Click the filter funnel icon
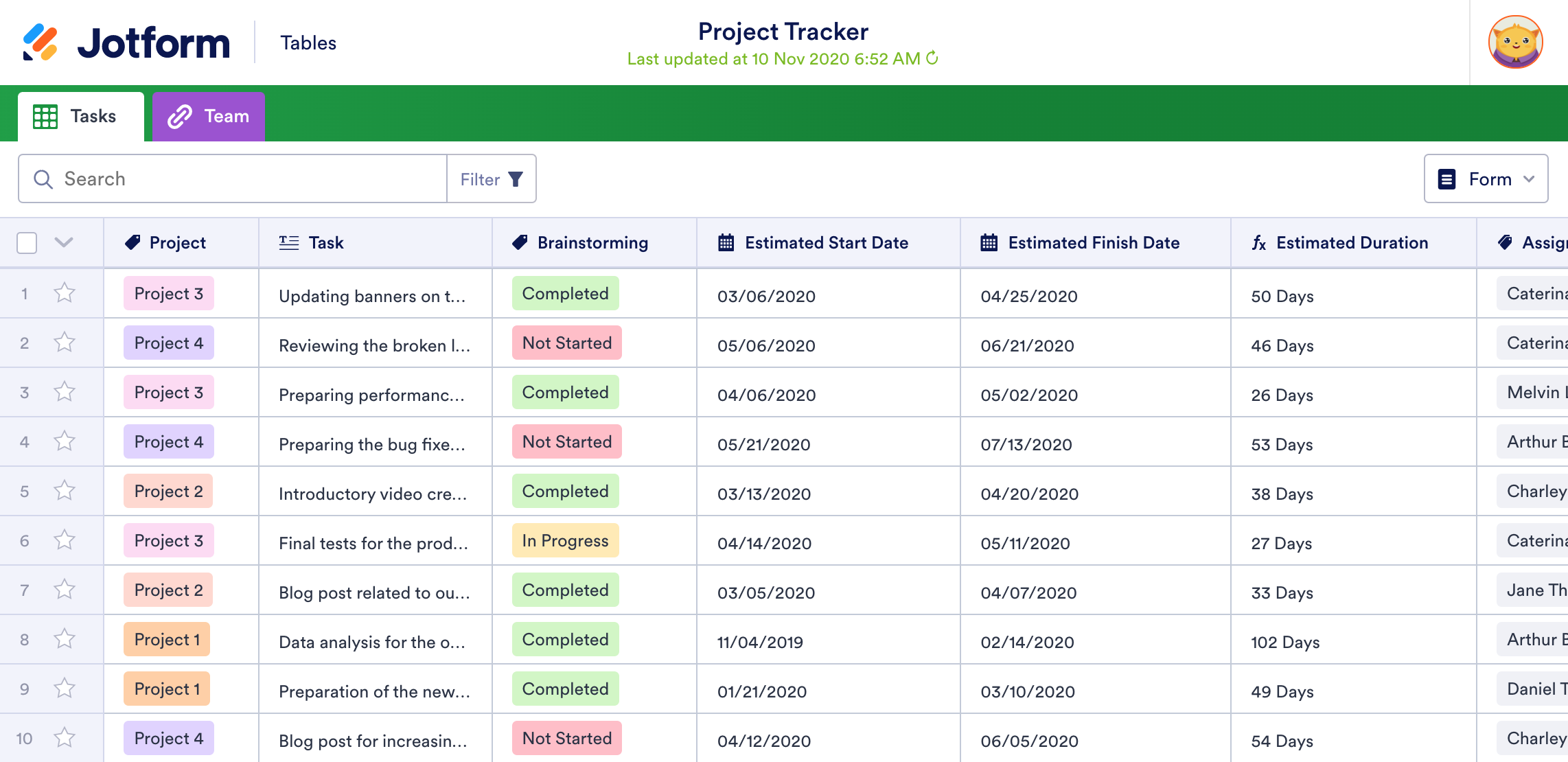Viewport: 1568px width, 762px height. click(516, 179)
